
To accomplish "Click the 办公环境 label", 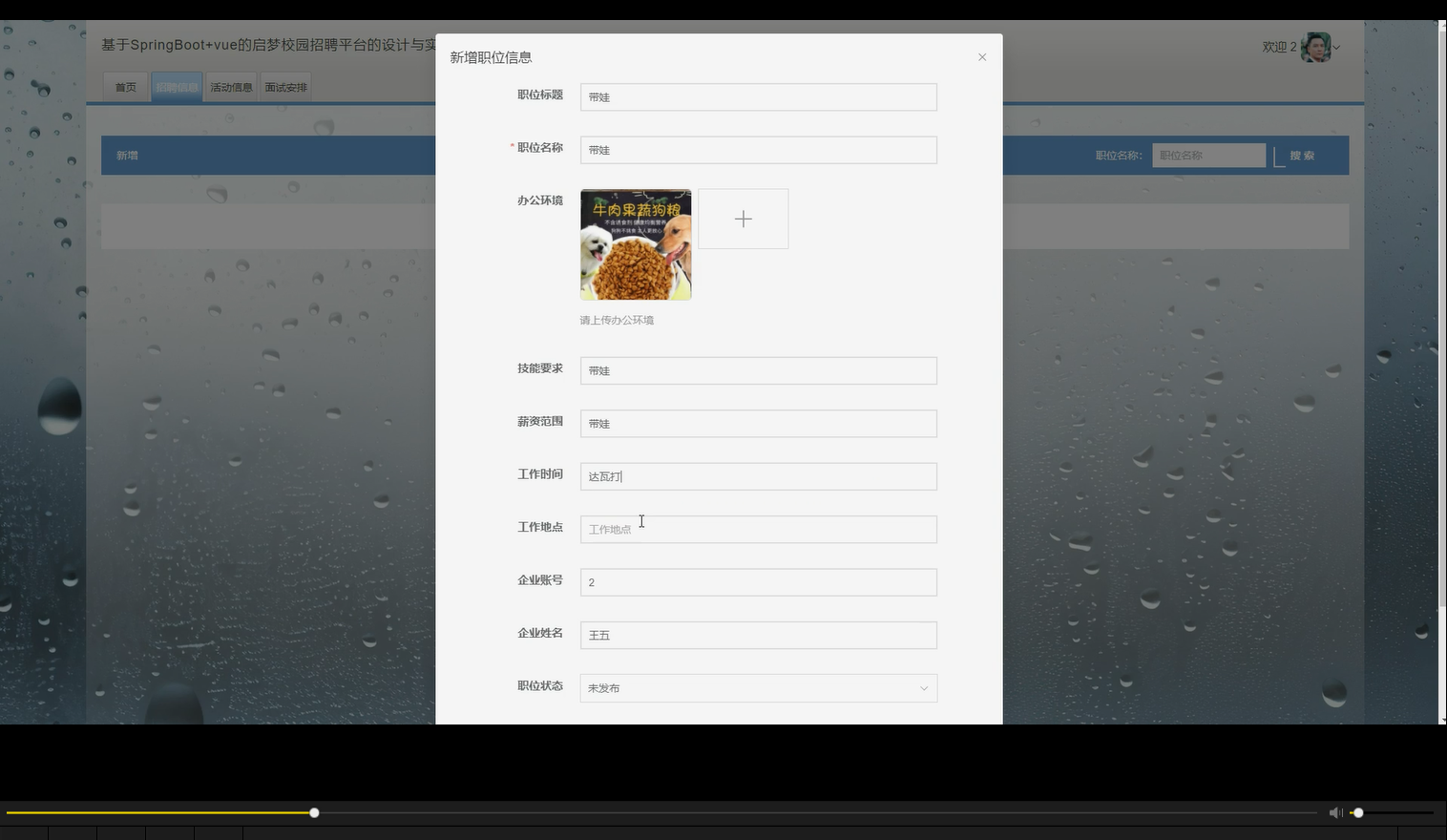I will 540,200.
